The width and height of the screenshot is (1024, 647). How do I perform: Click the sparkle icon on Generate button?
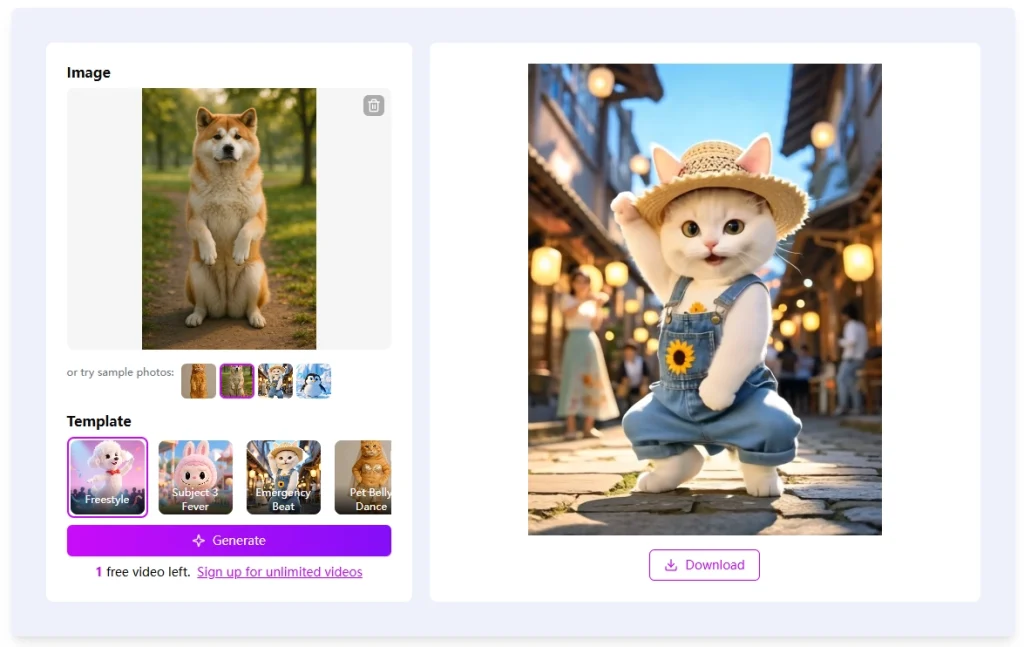tap(199, 541)
